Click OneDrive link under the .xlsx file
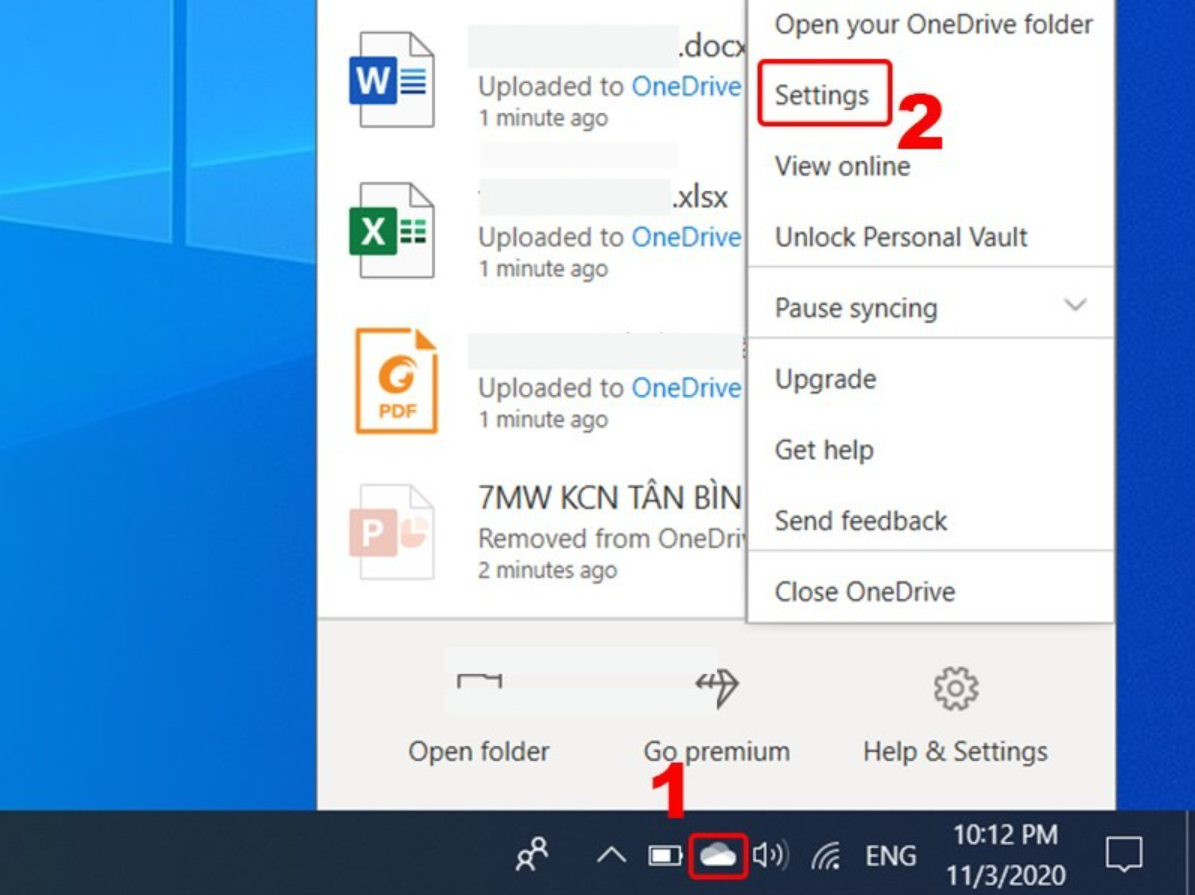Image resolution: width=1195 pixels, height=895 pixels. (x=686, y=237)
